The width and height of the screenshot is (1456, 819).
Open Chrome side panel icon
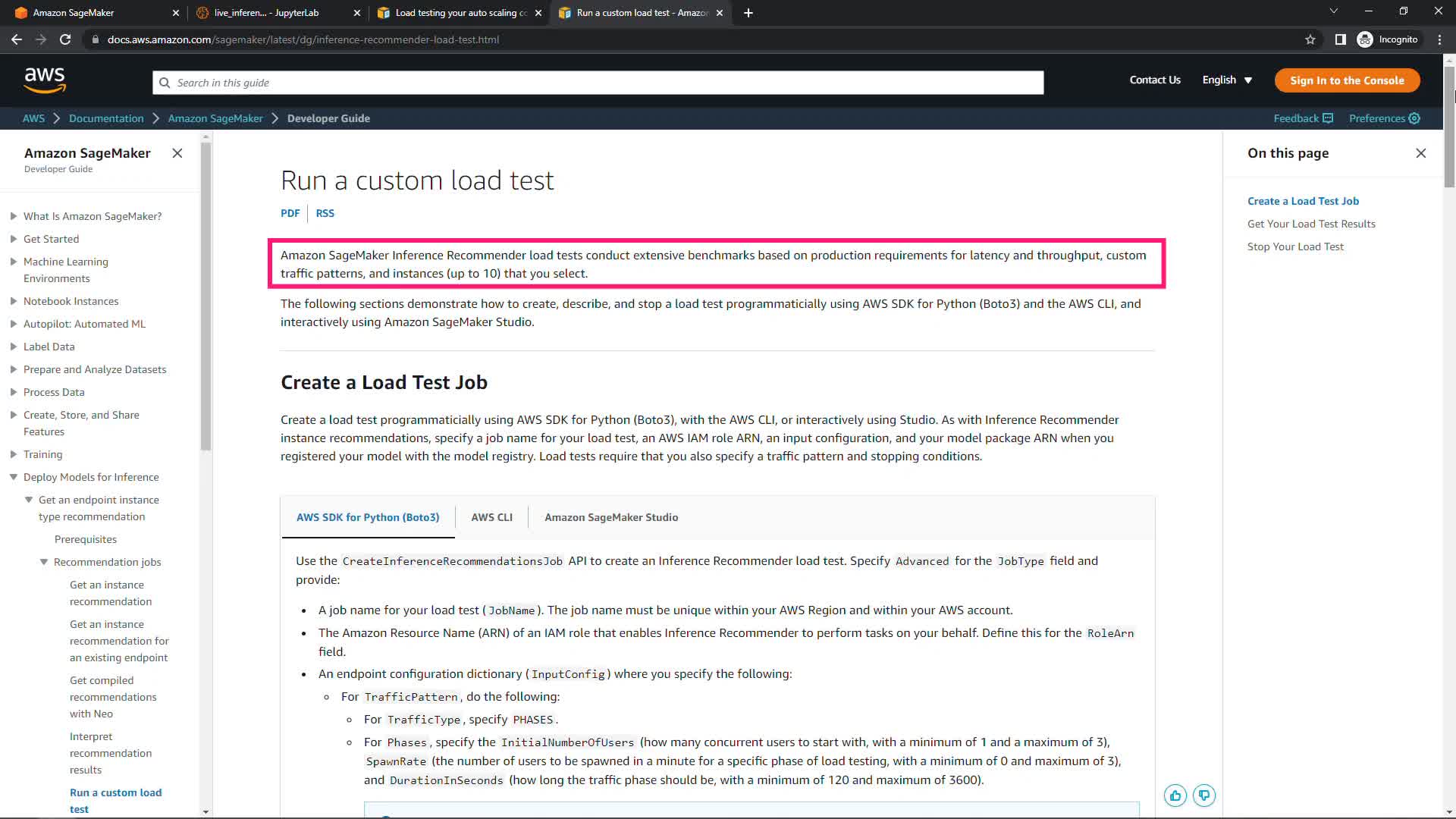coord(1341,39)
